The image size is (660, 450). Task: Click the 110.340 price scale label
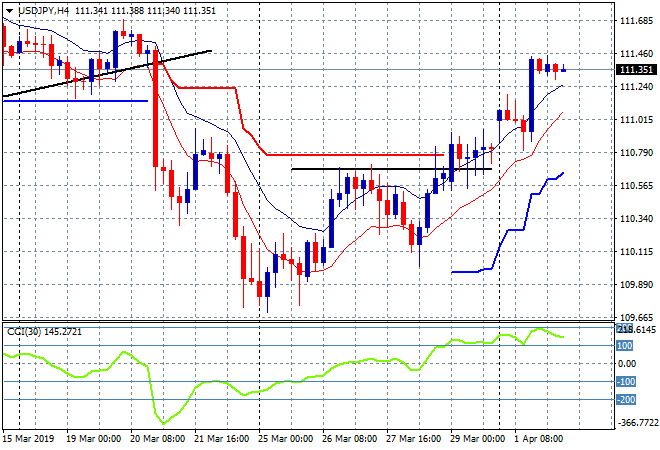tap(636, 218)
